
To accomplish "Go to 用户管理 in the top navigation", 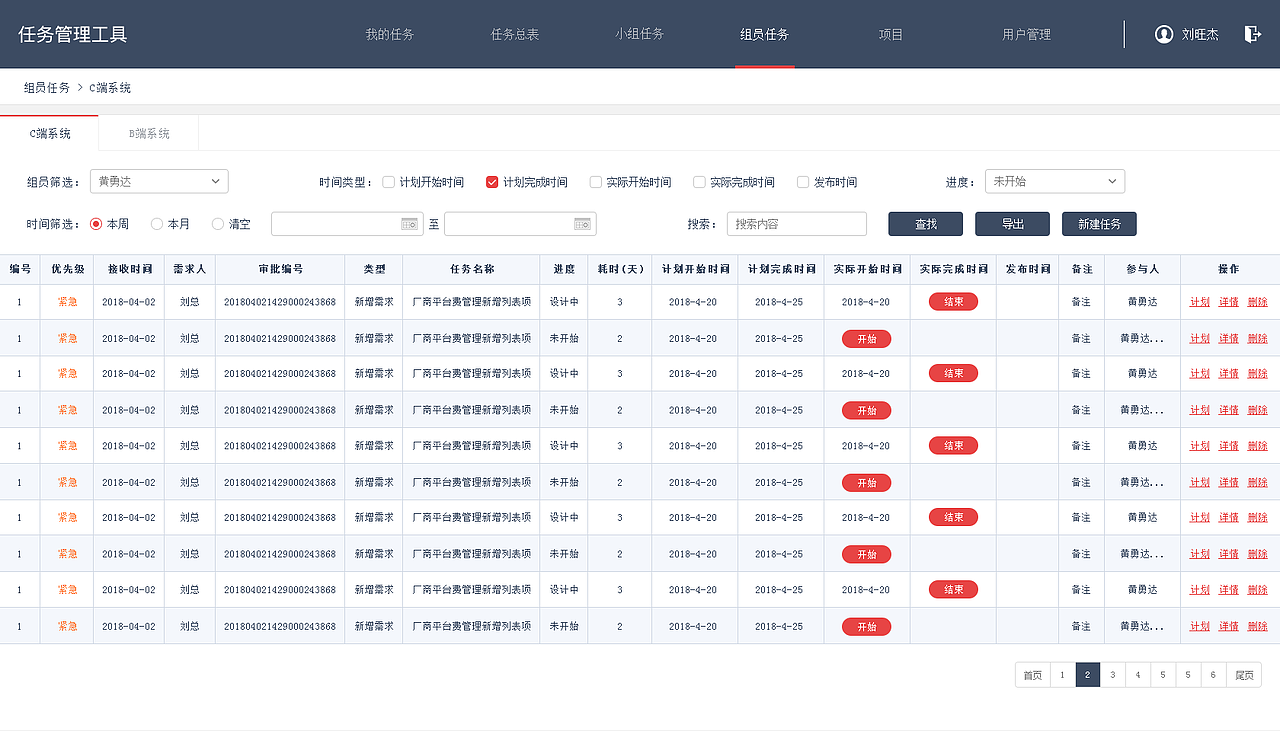I will click(1026, 33).
